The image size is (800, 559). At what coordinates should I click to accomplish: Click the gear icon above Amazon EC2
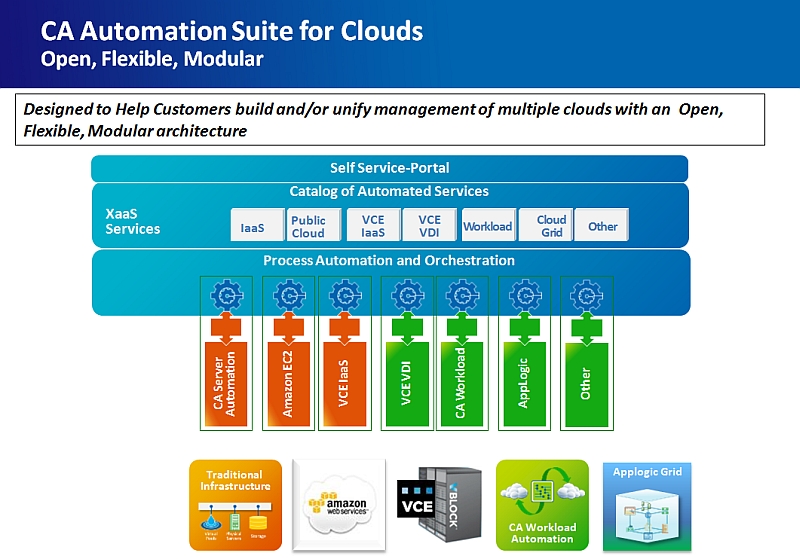[x=289, y=295]
